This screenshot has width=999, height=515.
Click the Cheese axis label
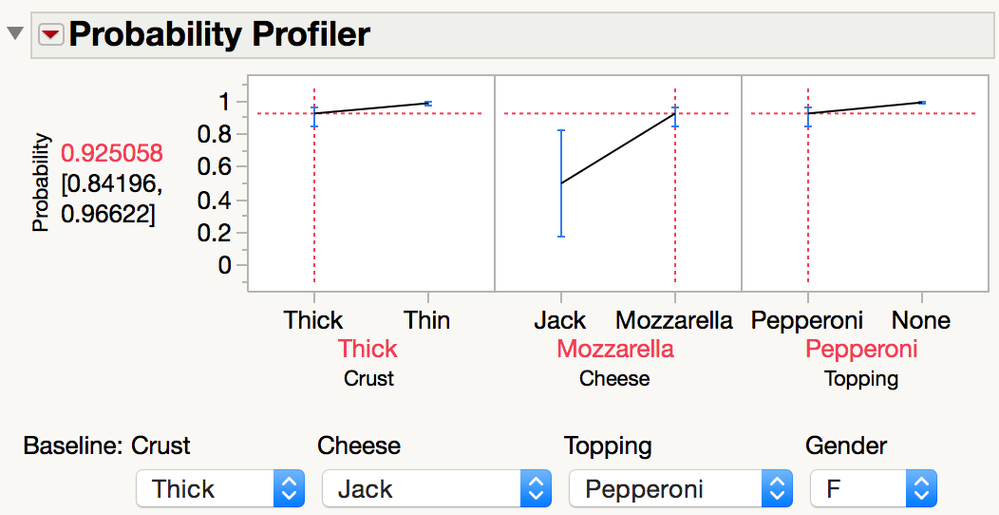615,379
